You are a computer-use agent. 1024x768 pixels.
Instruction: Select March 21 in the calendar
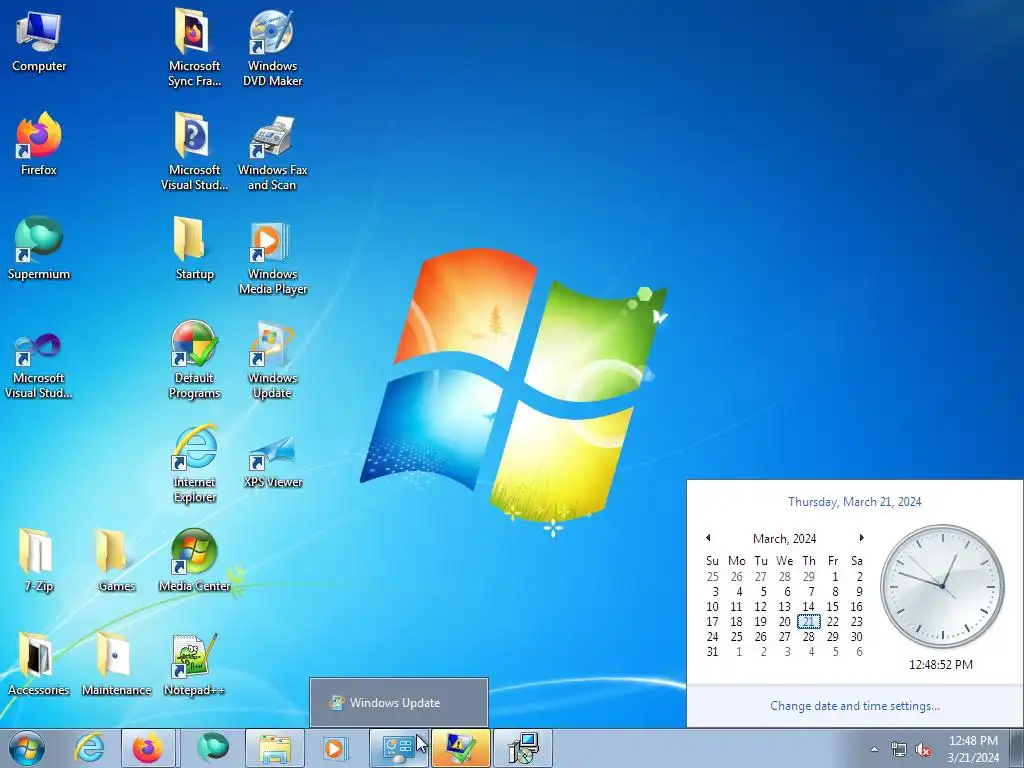[808, 622]
